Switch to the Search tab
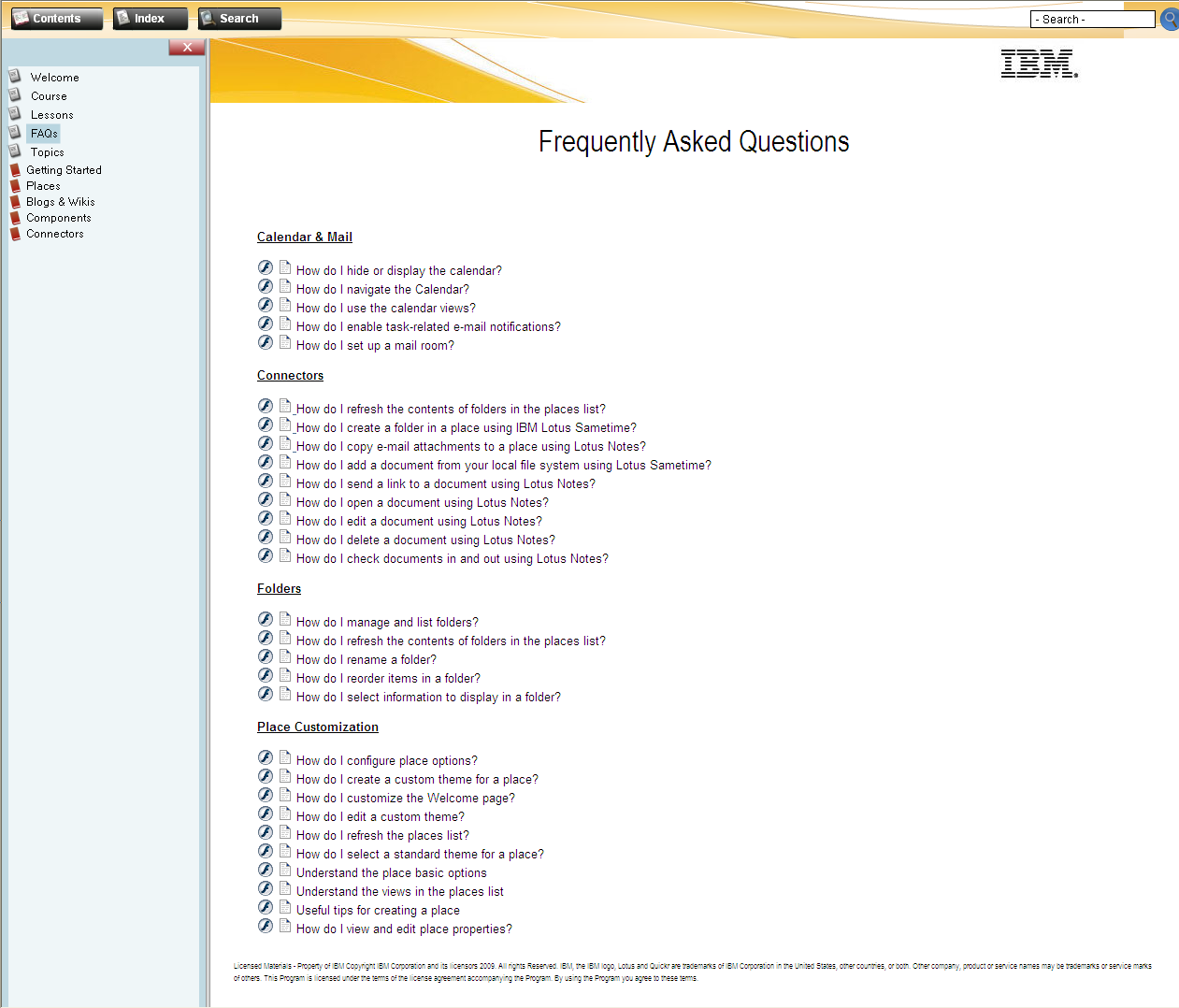 tap(239, 19)
